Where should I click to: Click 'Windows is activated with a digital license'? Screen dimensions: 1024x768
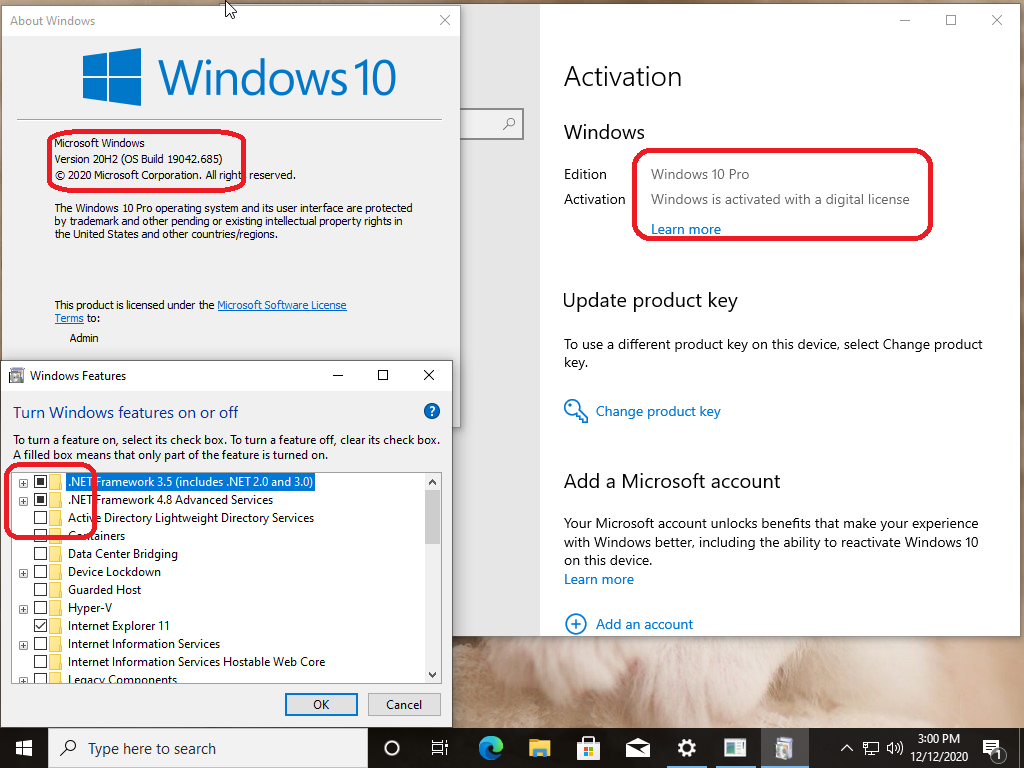pos(780,199)
